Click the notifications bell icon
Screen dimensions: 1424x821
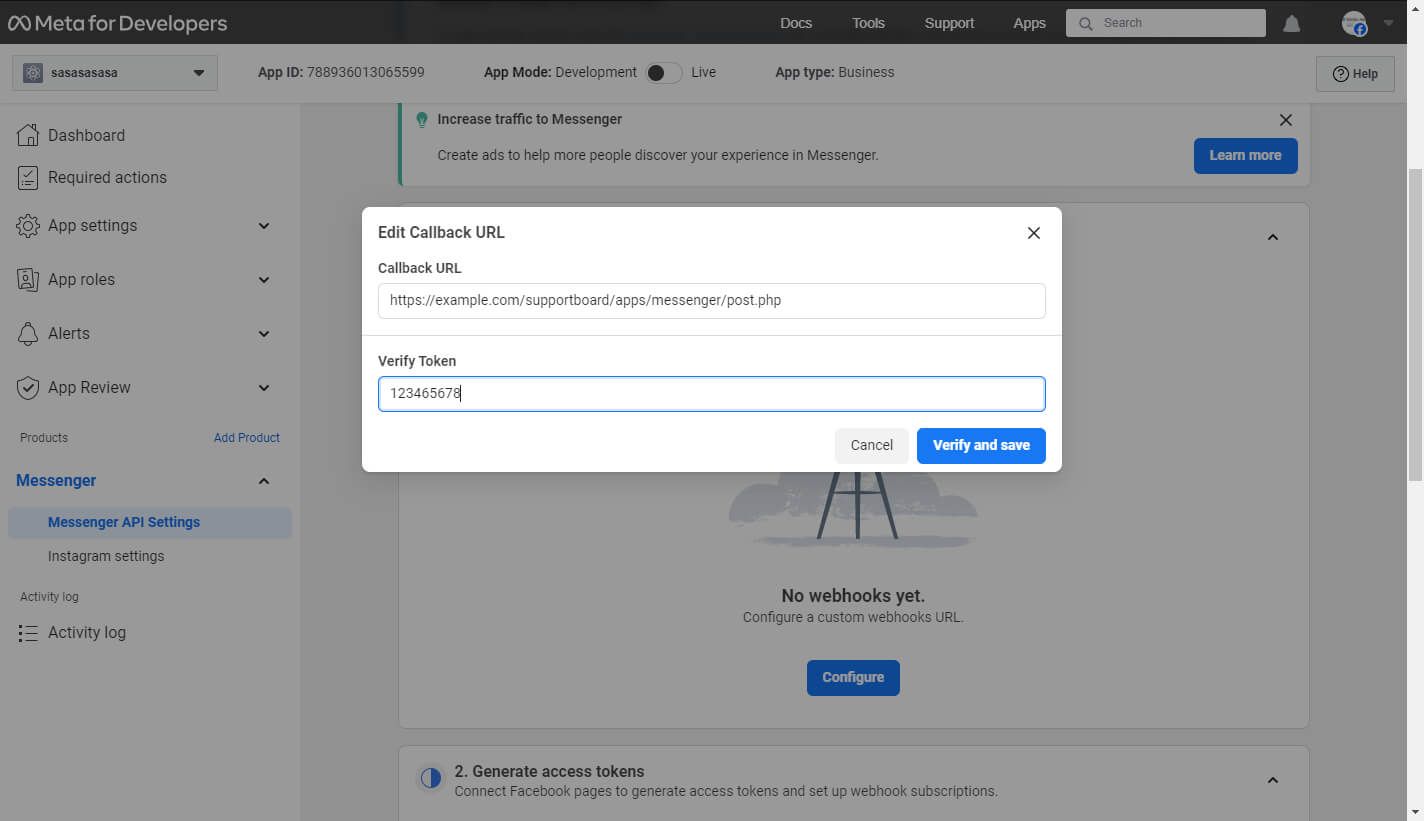coord(1291,23)
